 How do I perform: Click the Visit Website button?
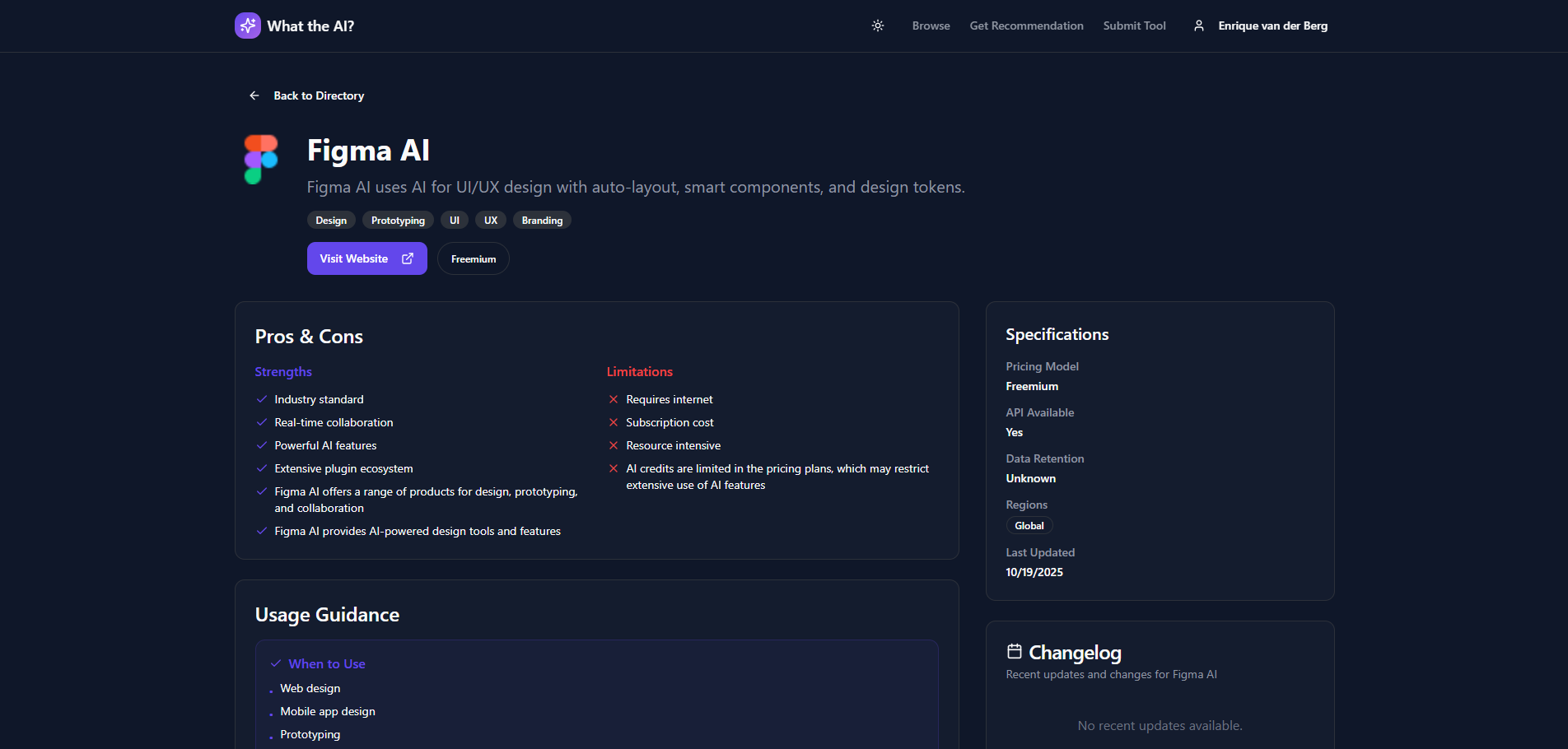366,258
